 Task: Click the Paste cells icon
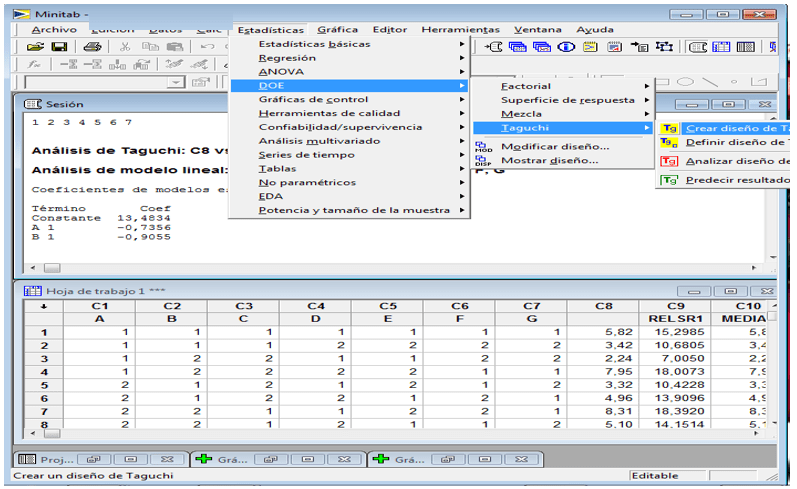(x=174, y=47)
